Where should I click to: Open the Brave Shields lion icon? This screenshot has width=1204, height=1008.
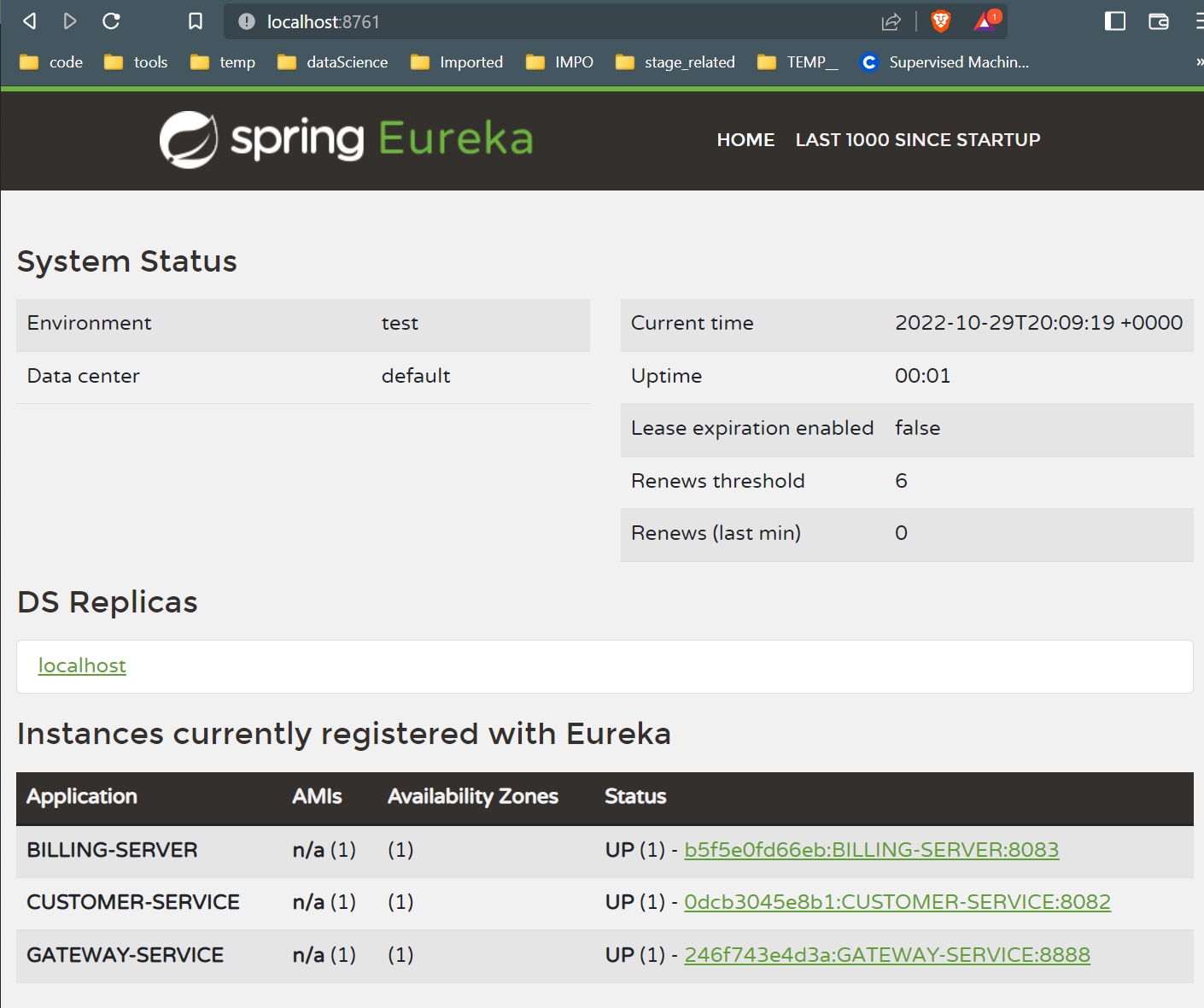pos(941,21)
